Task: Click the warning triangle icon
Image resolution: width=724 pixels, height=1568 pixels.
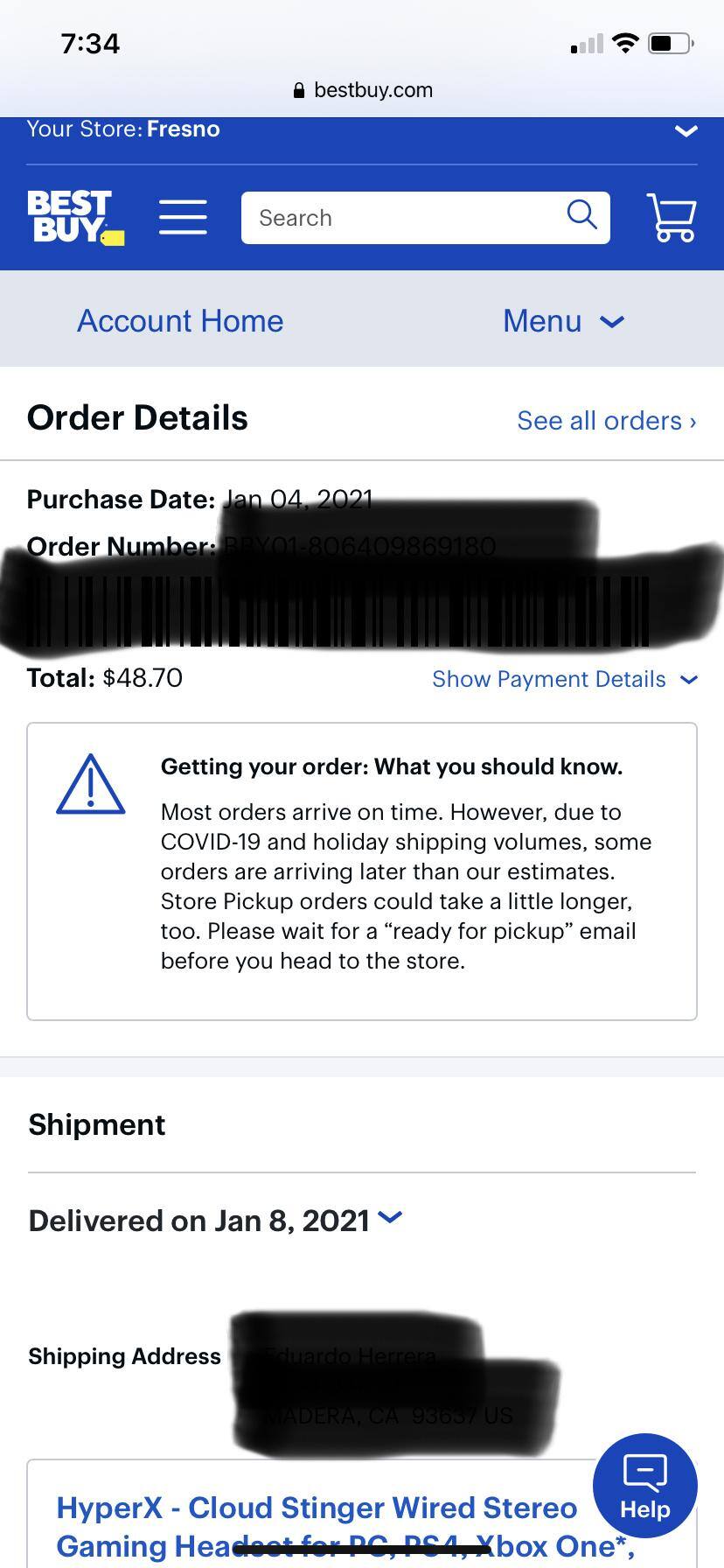Action: pos(91,783)
